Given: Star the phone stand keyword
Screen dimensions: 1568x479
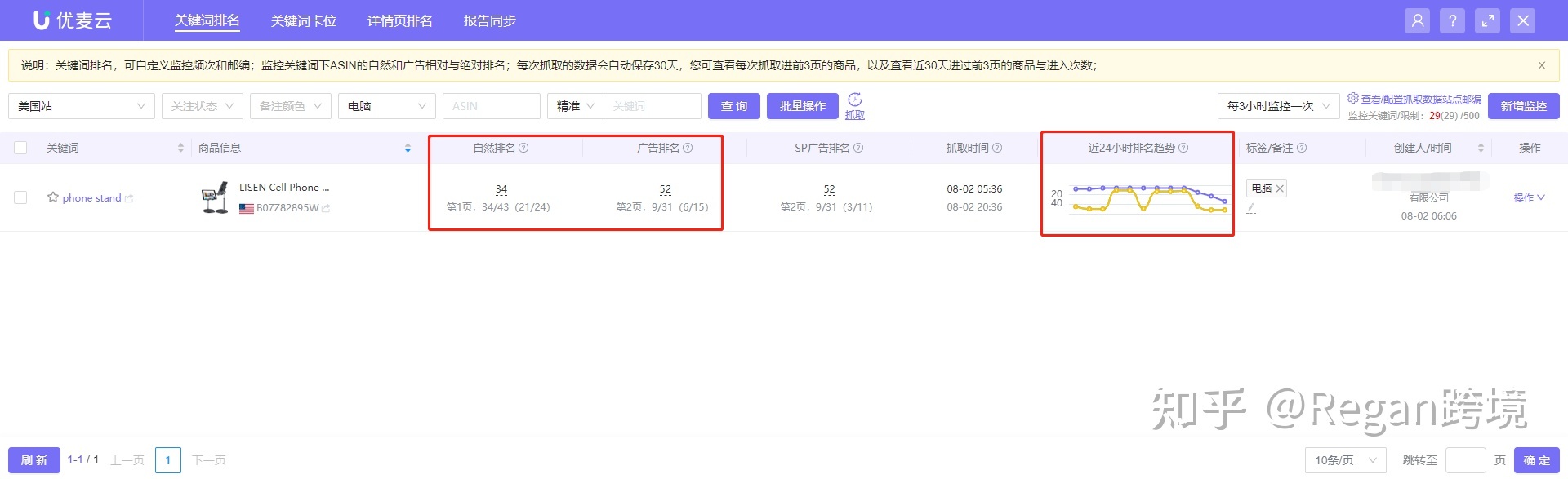Looking at the screenshot, I should [x=53, y=197].
